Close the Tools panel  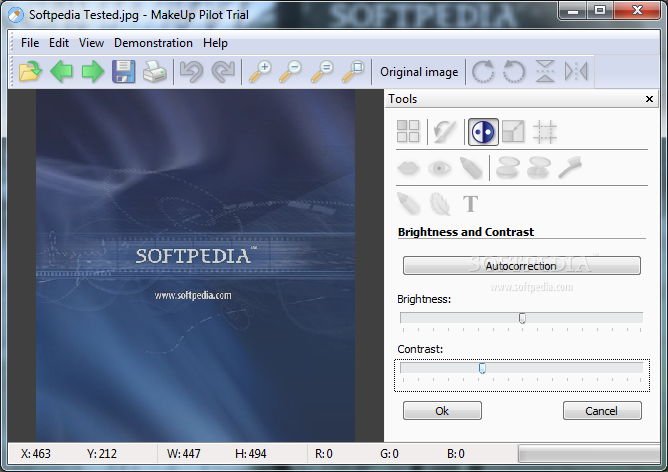pyautogui.click(x=649, y=99)
